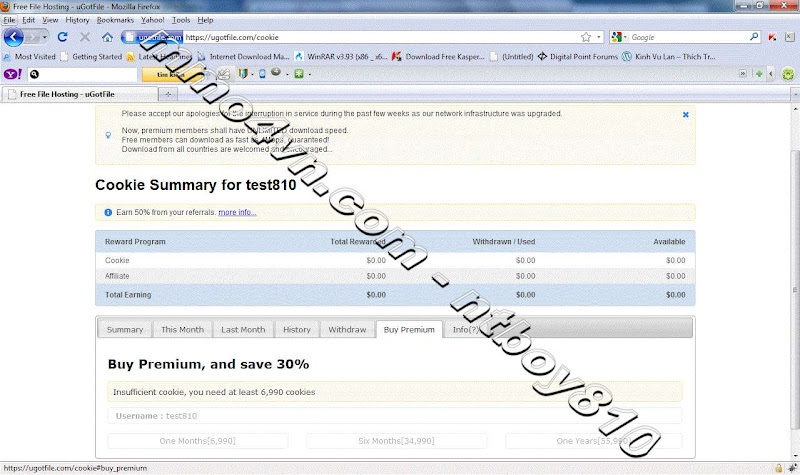Click the padlock security icon in status bar

point(779,468)
